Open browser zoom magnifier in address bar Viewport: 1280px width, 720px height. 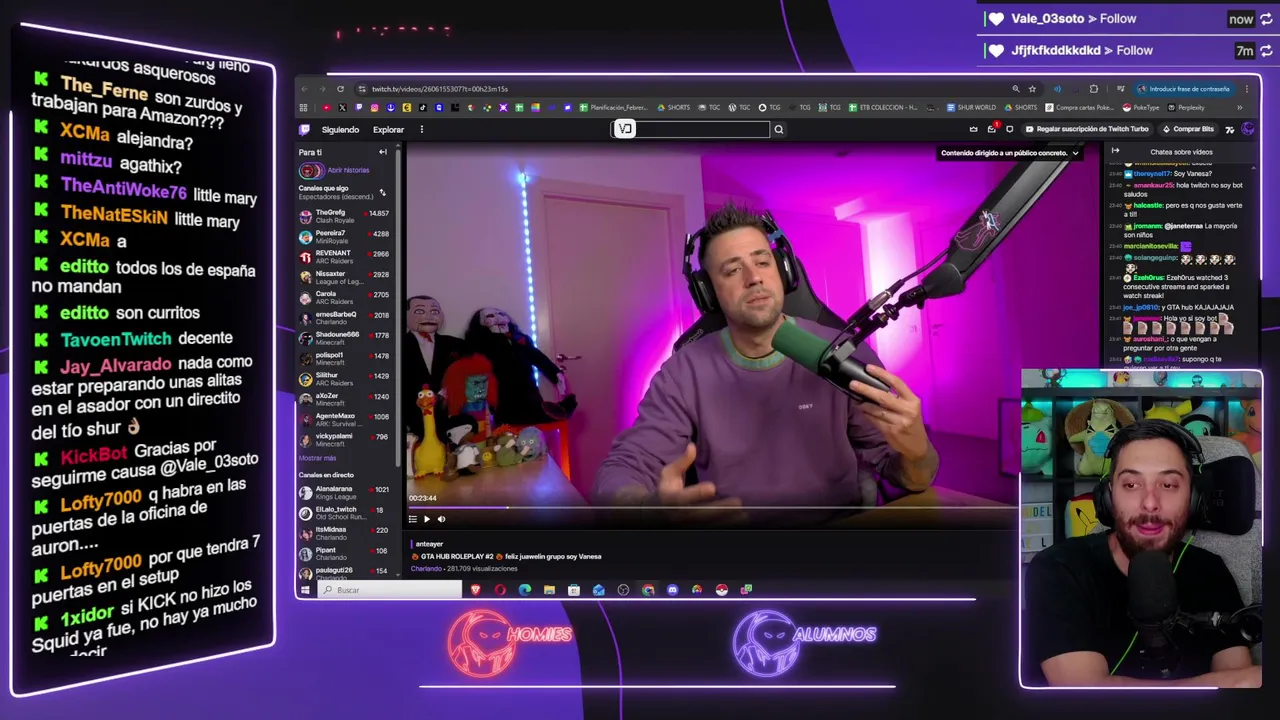1016,89
